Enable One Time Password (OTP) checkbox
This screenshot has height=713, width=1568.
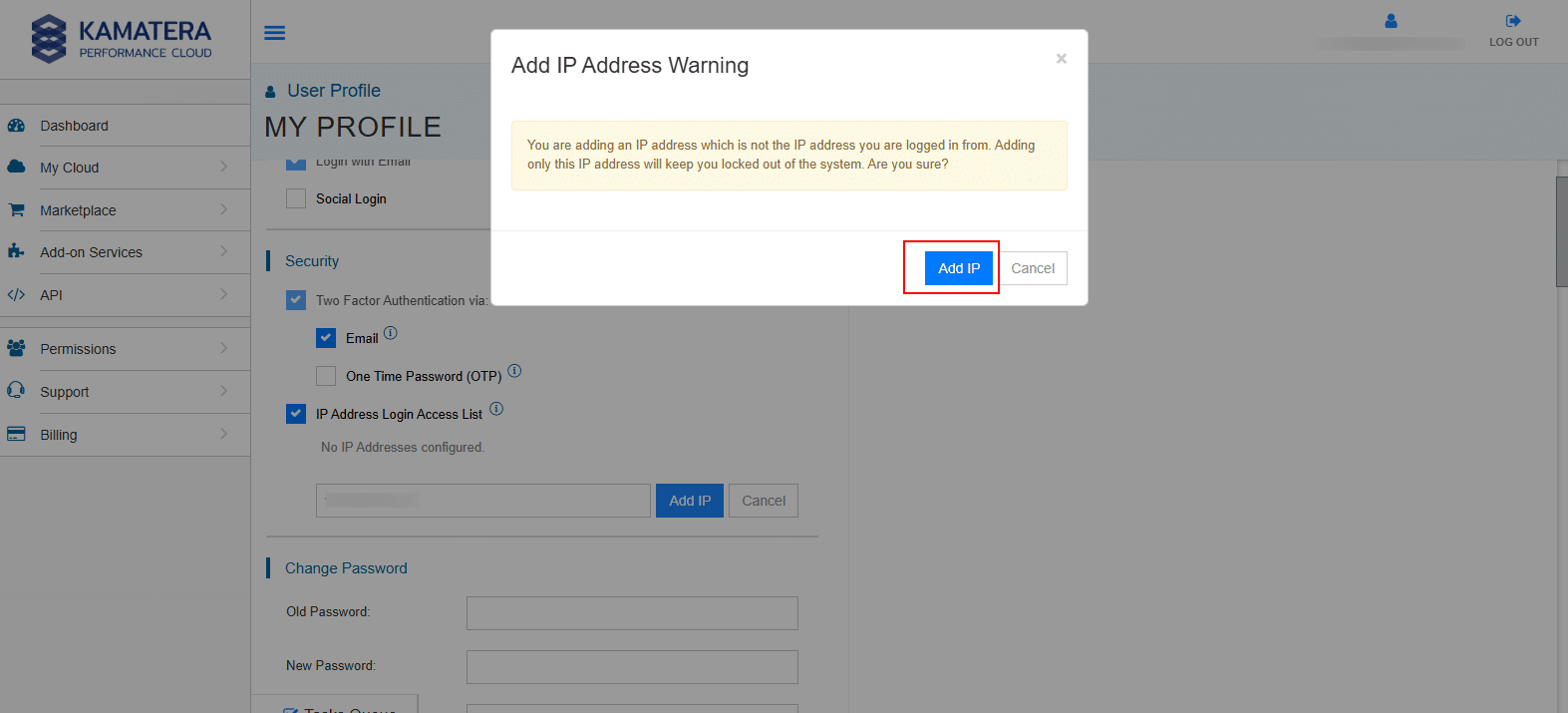click(326, 376)
